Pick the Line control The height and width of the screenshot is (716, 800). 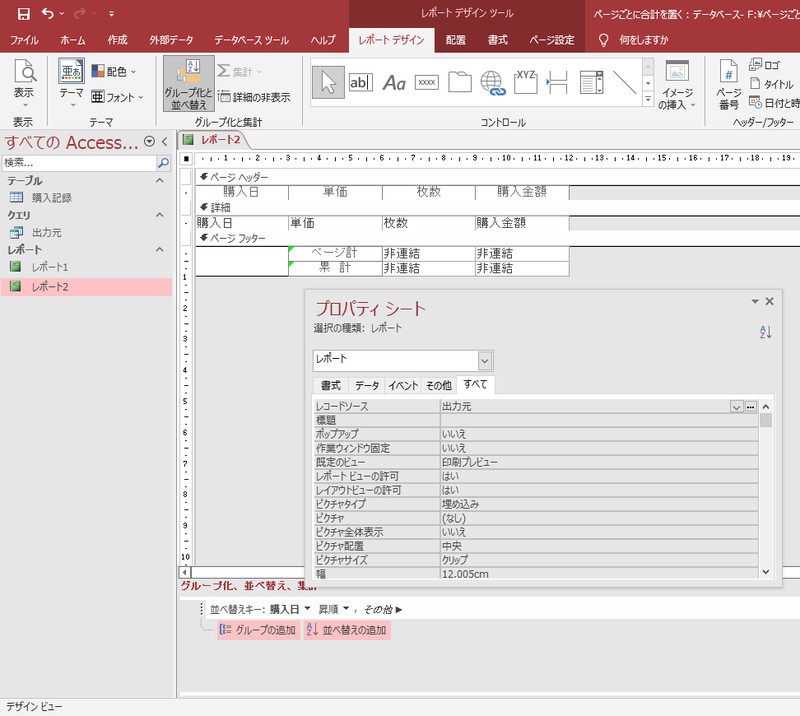624,82
